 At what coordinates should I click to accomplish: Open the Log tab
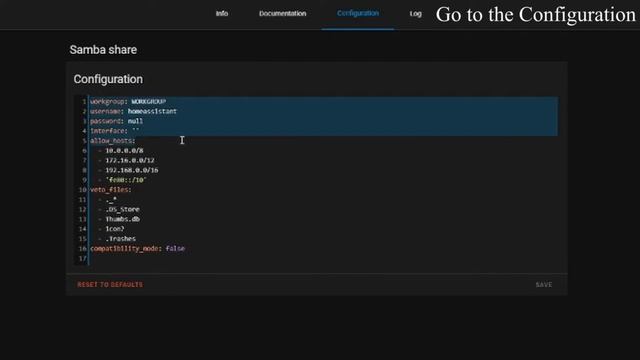pyautogui.click(x=416, y=13)
